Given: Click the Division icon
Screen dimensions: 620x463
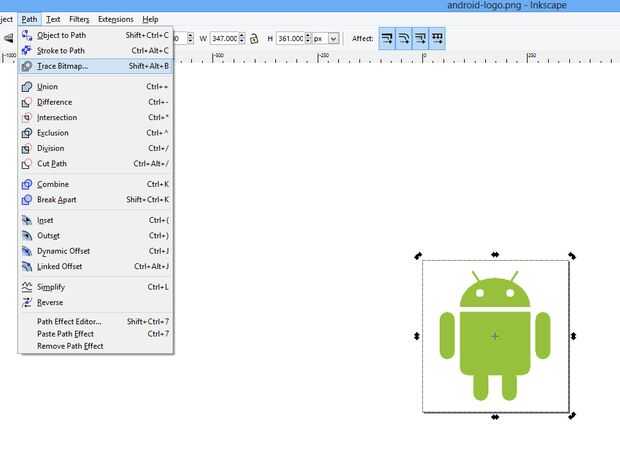Looking at the screenshot, I should coord(26,148).
